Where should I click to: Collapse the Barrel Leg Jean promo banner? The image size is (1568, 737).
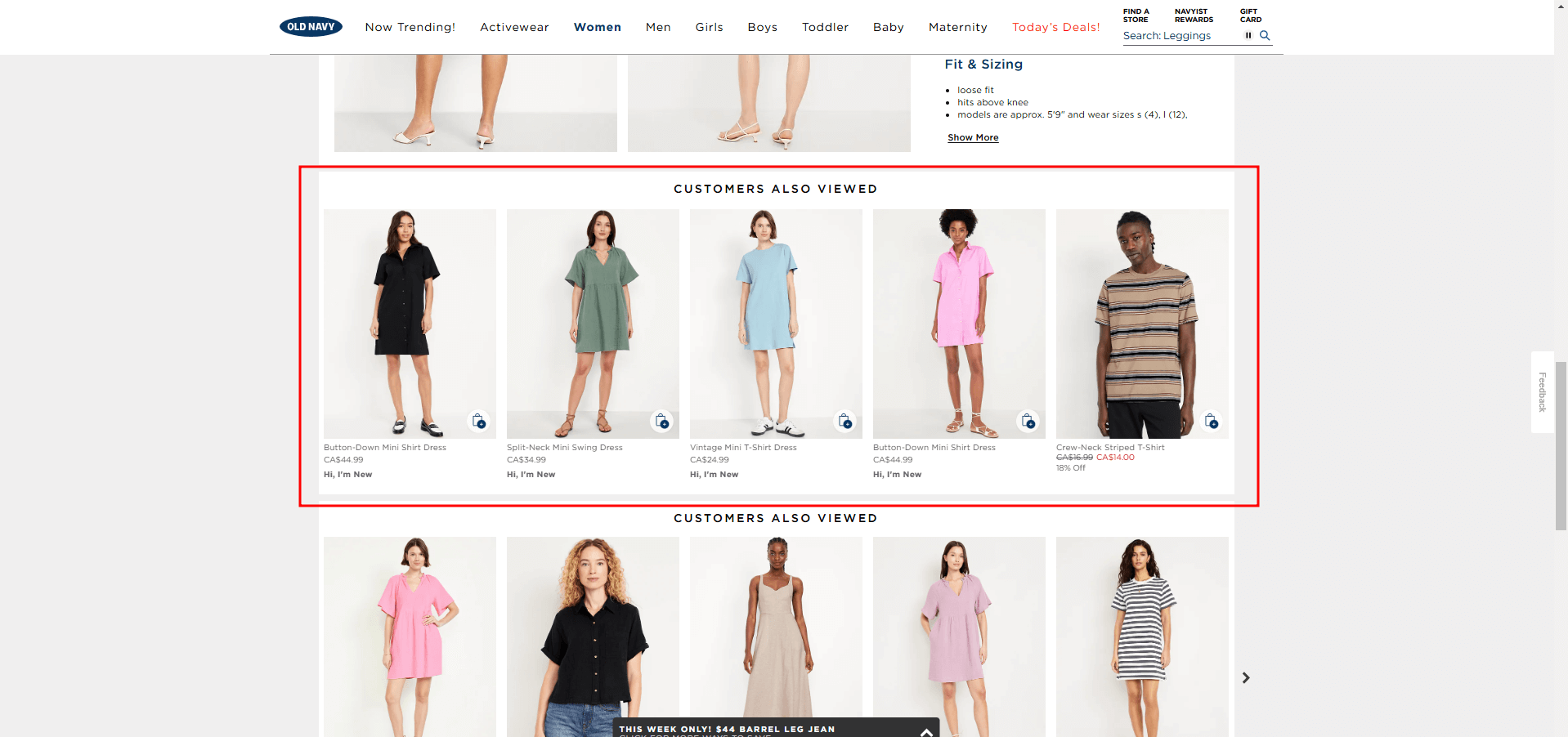(925, 733)
